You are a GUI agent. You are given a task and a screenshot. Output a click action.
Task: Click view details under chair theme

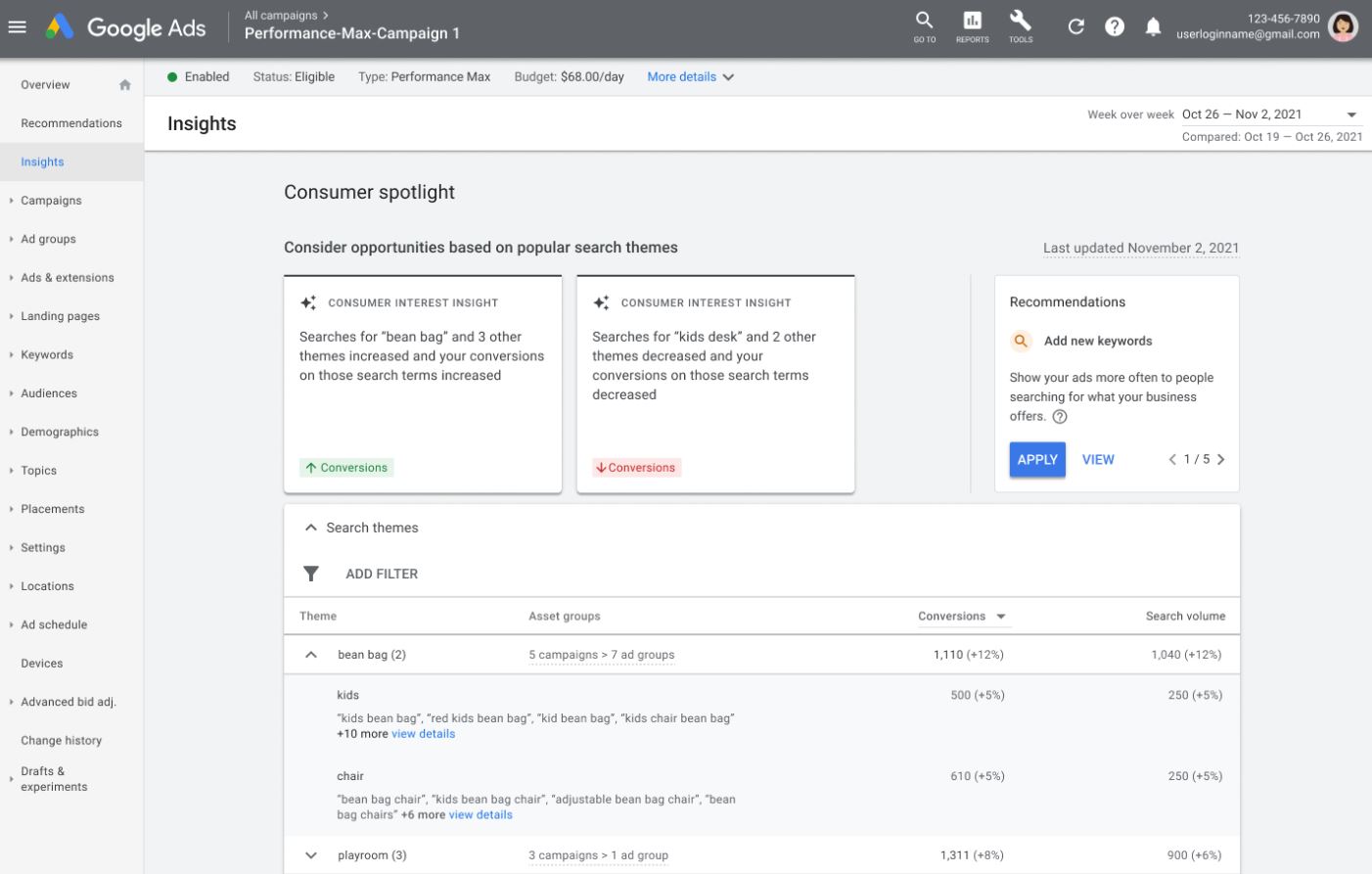(480, 815)
